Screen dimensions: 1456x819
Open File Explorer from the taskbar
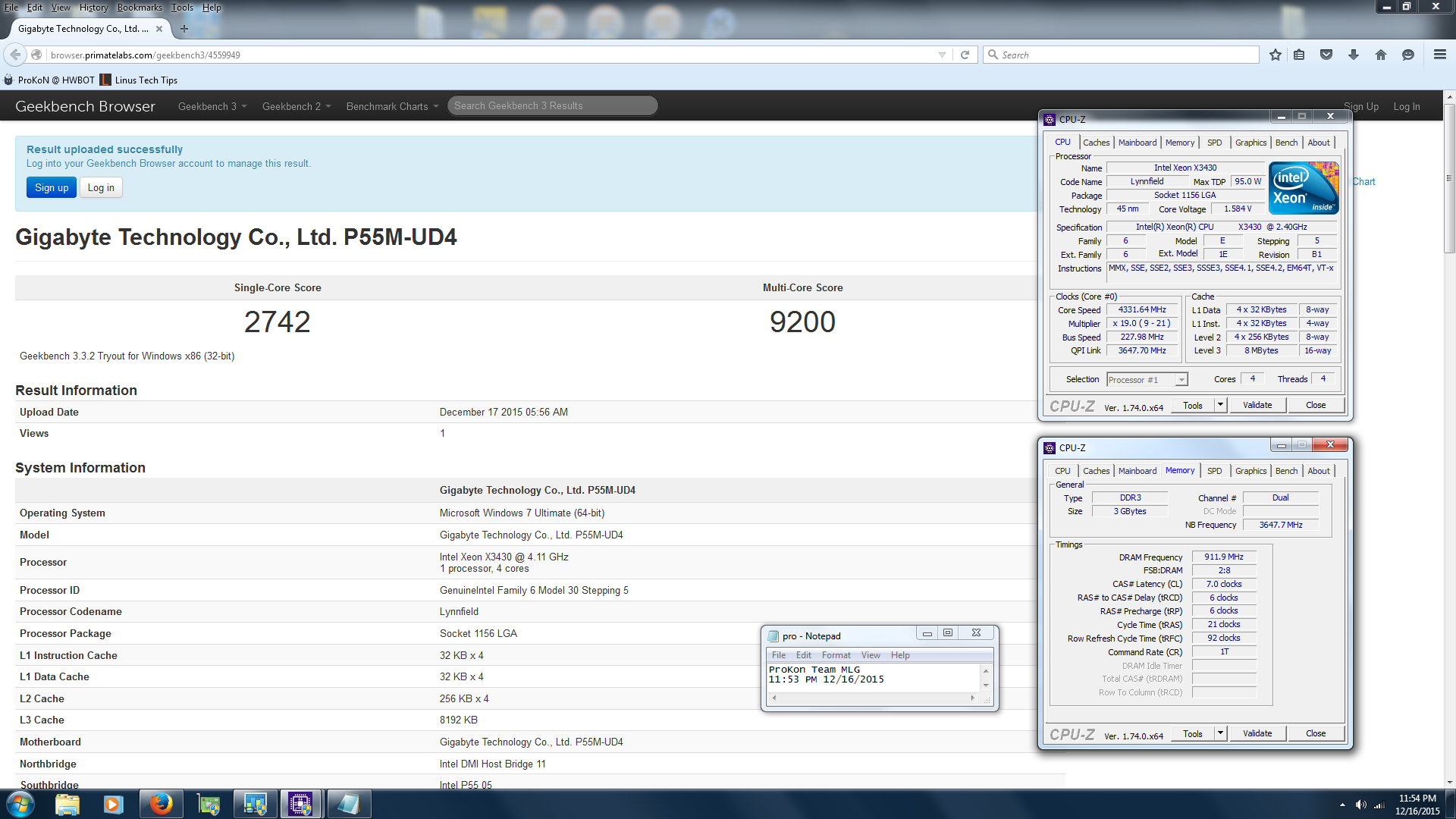click(67, 804)
